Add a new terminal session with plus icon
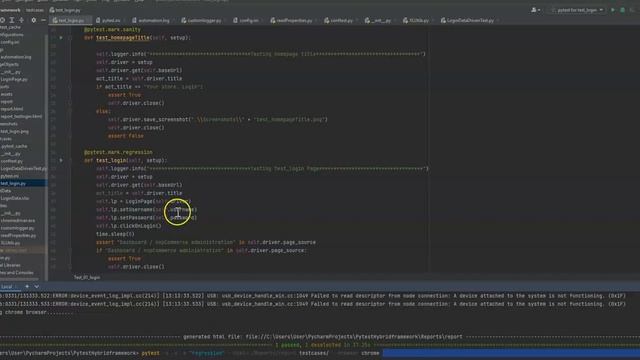 (27, 287)
